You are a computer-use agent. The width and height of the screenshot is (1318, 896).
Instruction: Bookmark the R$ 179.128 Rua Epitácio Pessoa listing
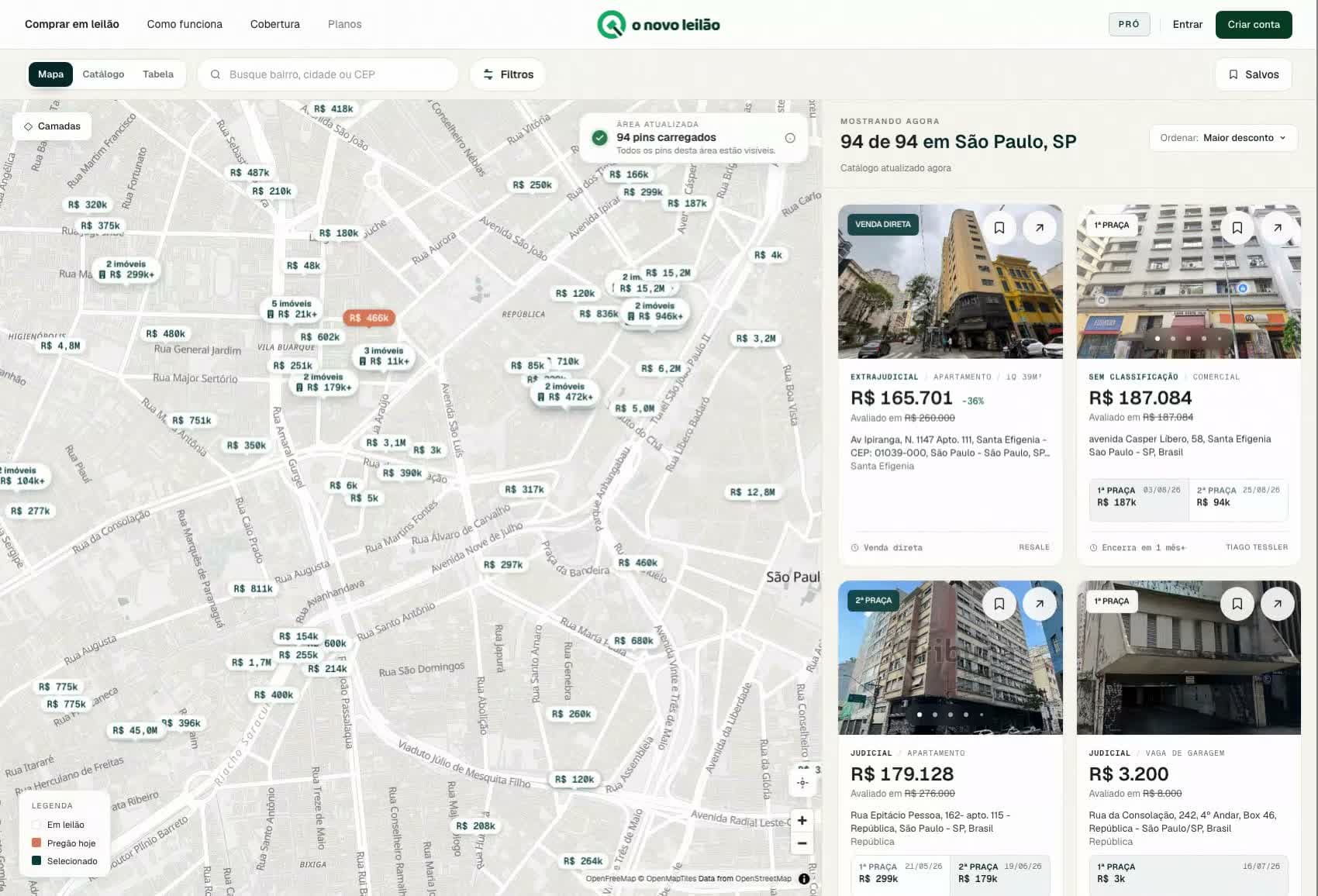point(999,604)
